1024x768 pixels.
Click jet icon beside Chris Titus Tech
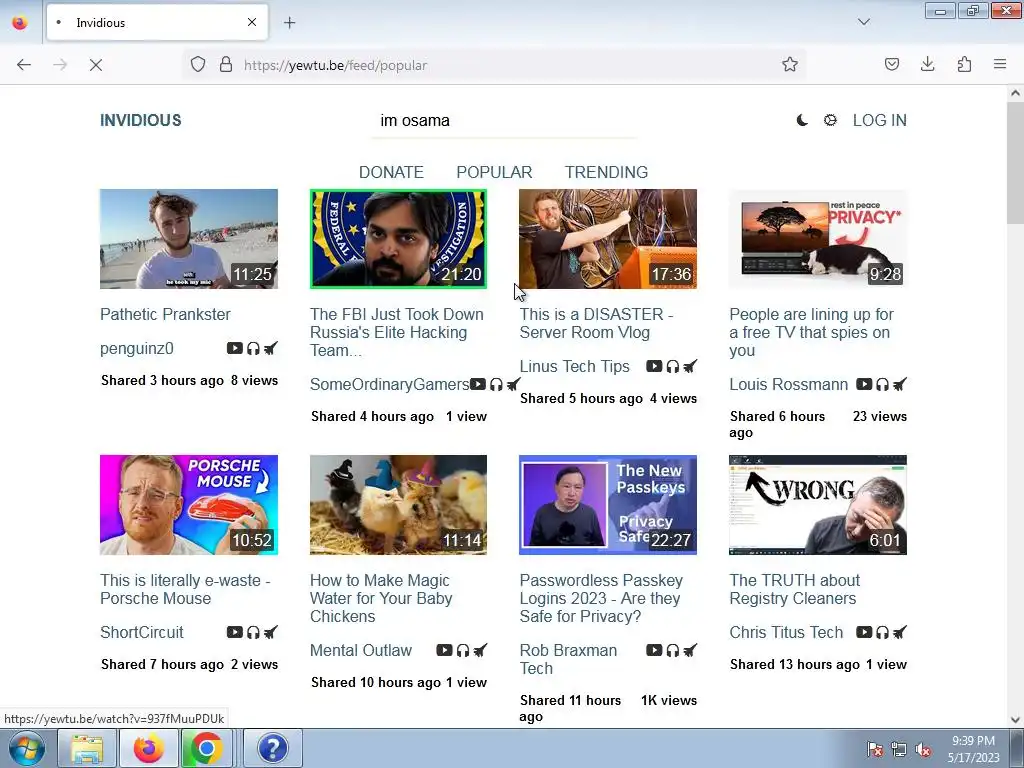point(900,632)
